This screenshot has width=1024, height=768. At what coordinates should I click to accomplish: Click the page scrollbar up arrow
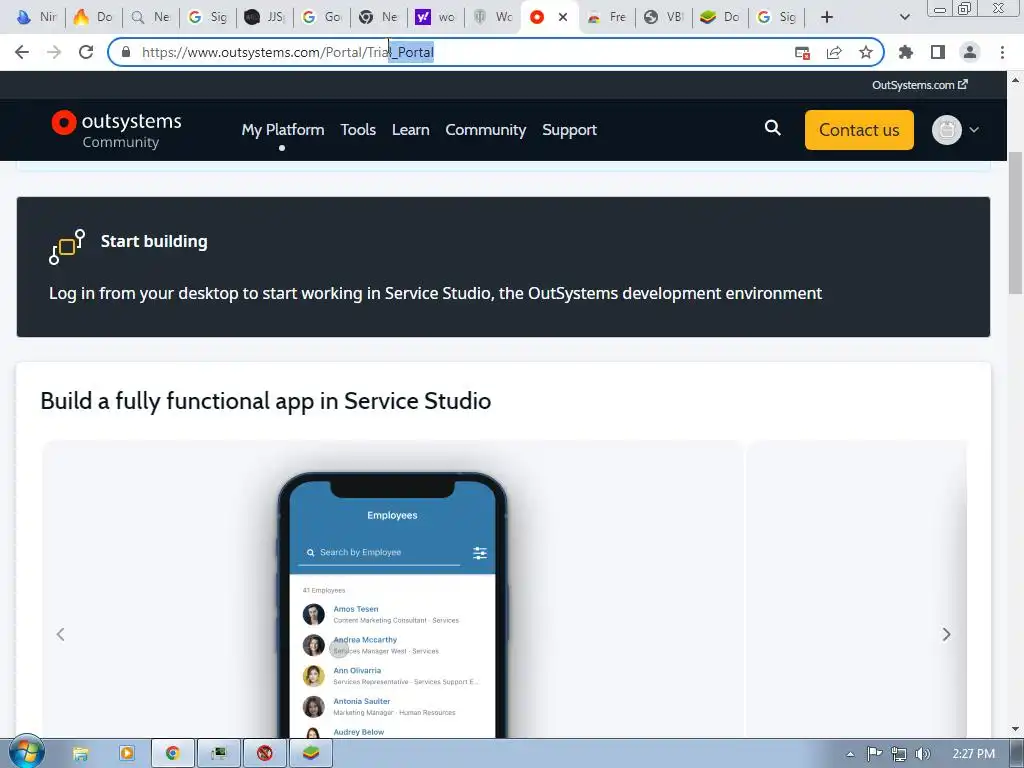pyautogui.click(x=1016, y=80)
